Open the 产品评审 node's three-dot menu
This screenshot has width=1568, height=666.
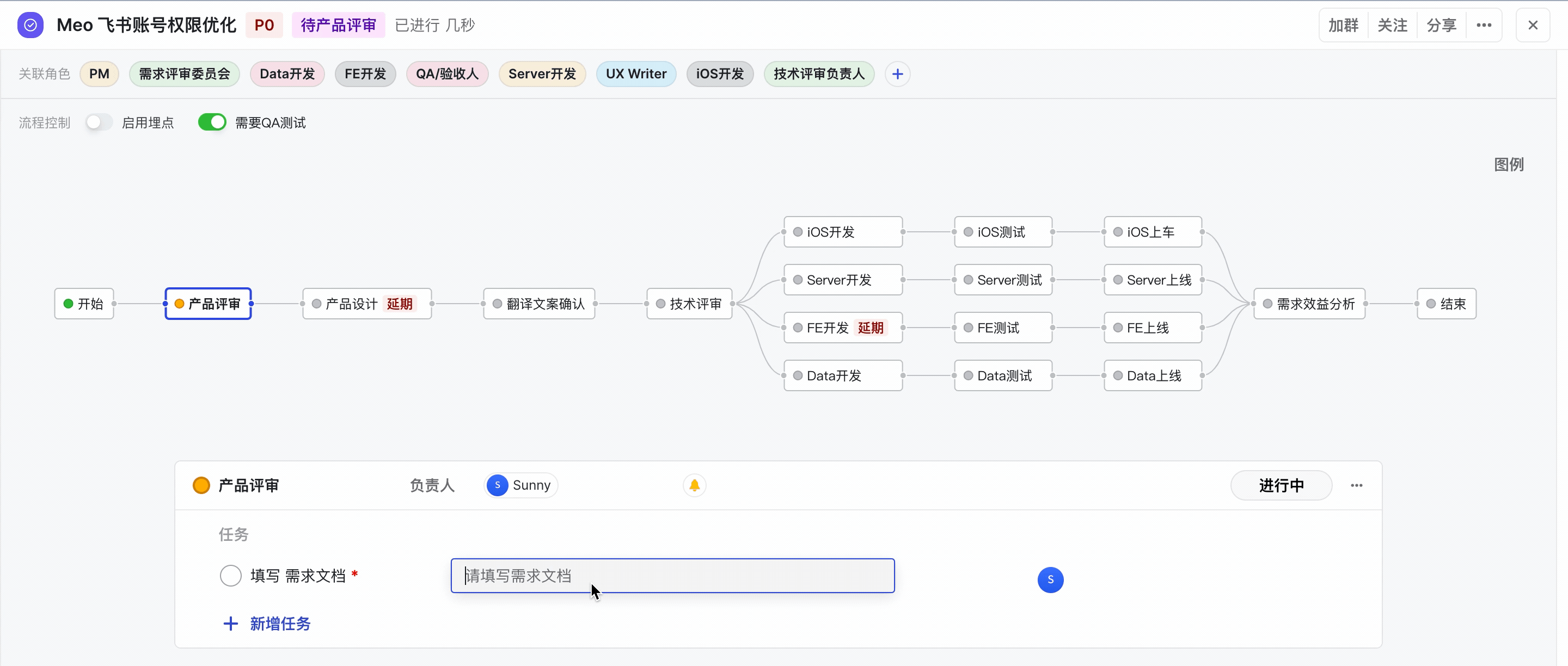(1356, 485)
